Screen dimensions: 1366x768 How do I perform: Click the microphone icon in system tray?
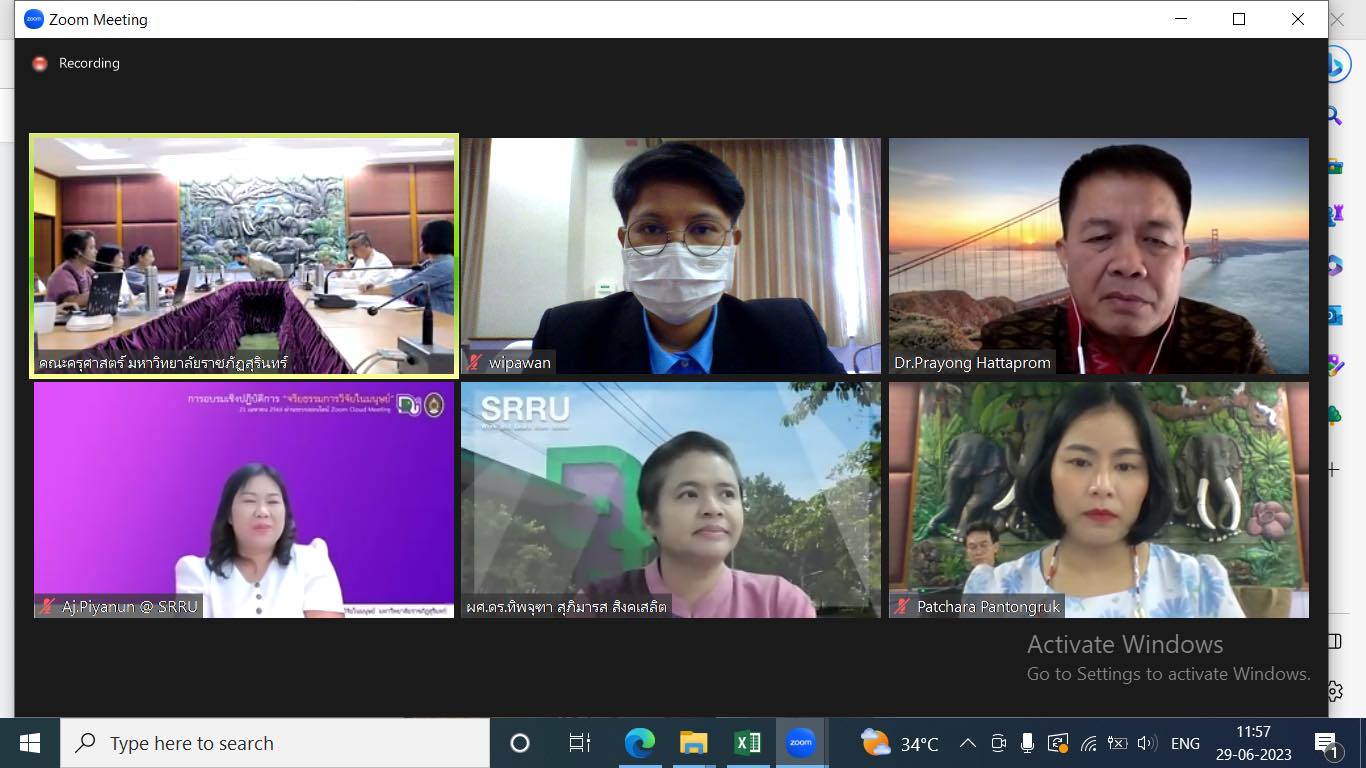coord(1027,743)
